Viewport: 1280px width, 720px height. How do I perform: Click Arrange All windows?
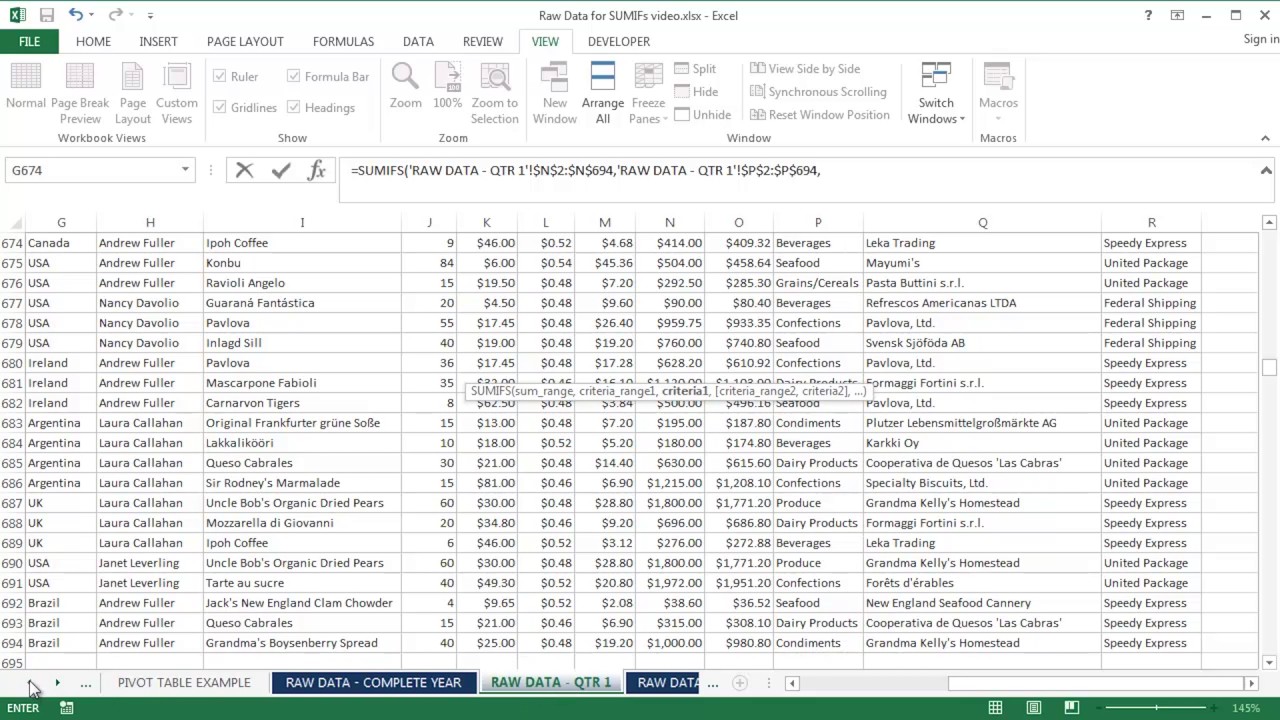tap(603, 94)
